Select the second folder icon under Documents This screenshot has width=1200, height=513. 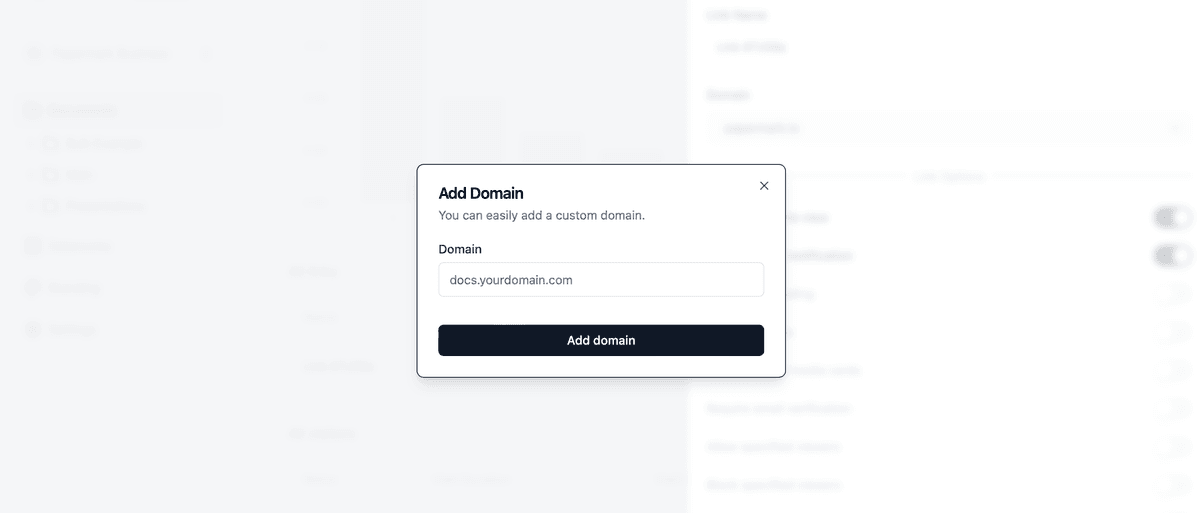[51, 175]
